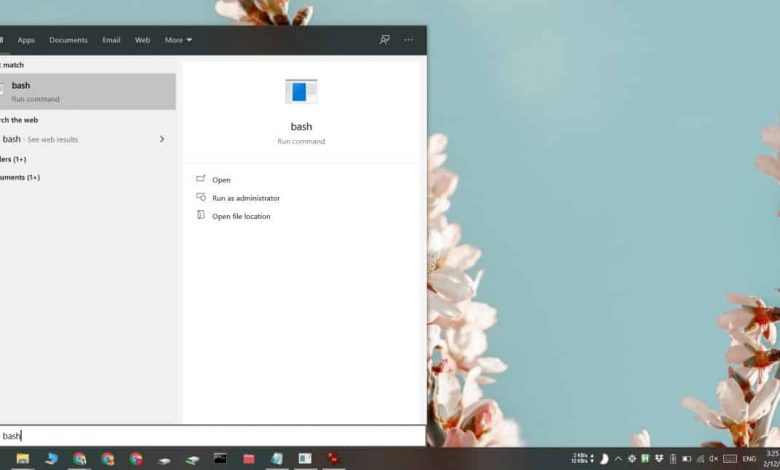Switch to the Web filter tab

(x=142, y=40)
